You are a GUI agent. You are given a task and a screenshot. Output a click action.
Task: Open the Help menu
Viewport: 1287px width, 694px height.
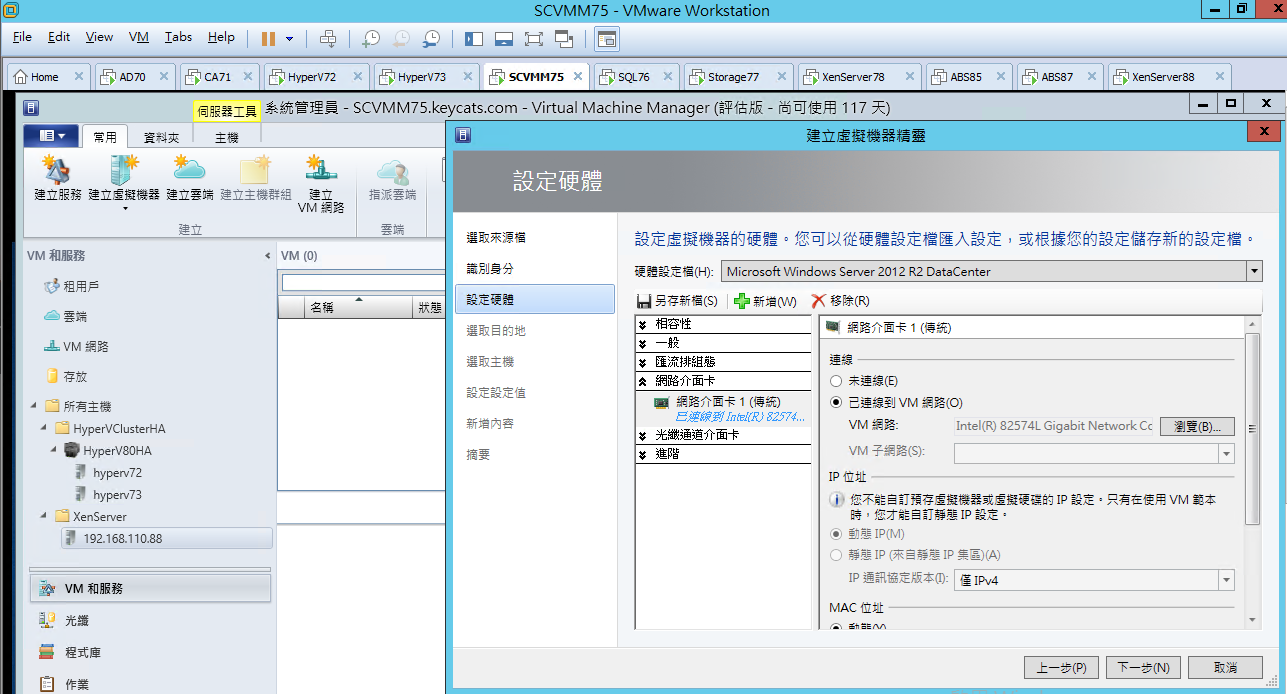click(x=221, y=37)
